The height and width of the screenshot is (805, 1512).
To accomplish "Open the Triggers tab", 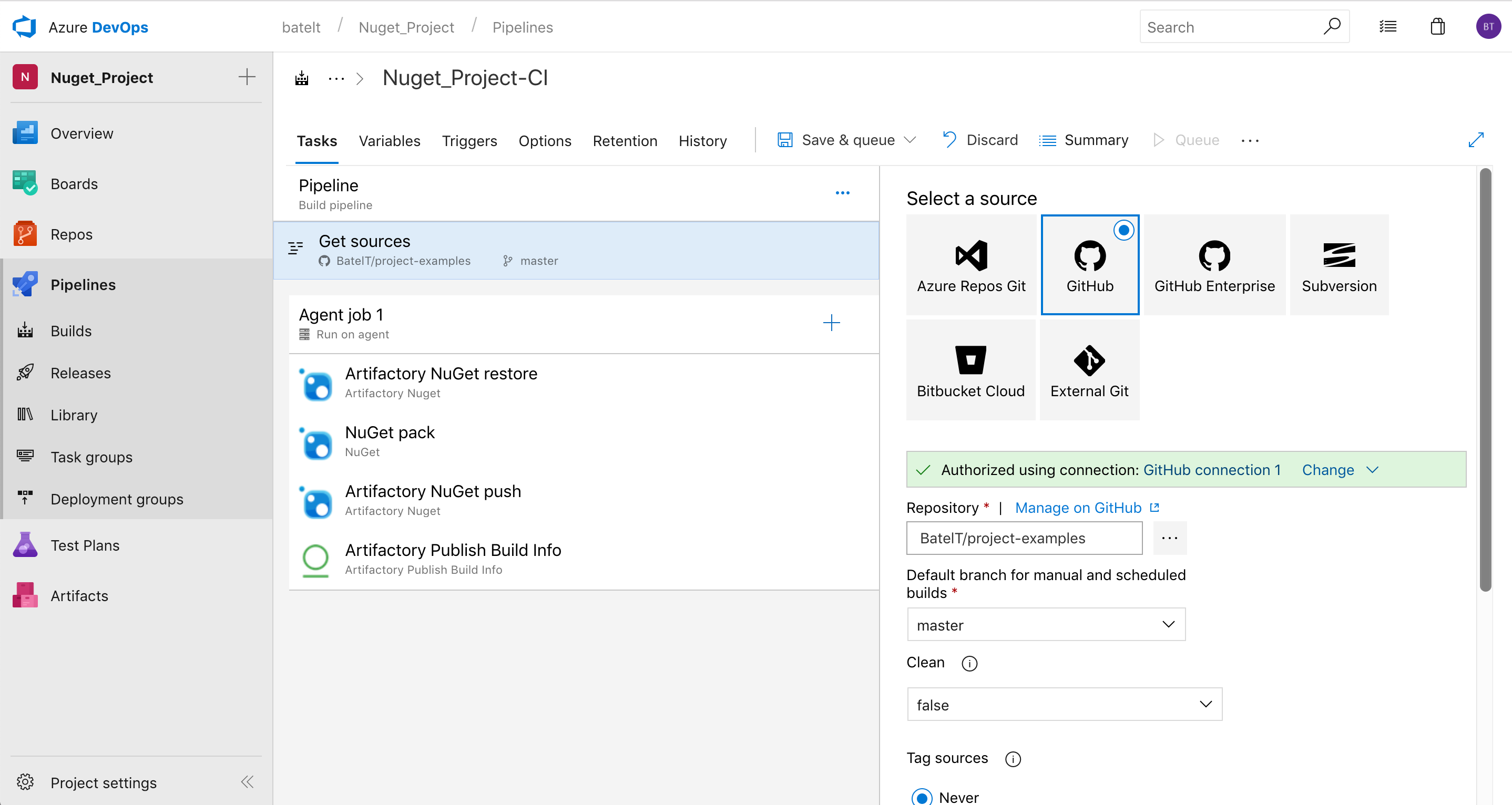I will pyautogui.click(x=469, y=141).
